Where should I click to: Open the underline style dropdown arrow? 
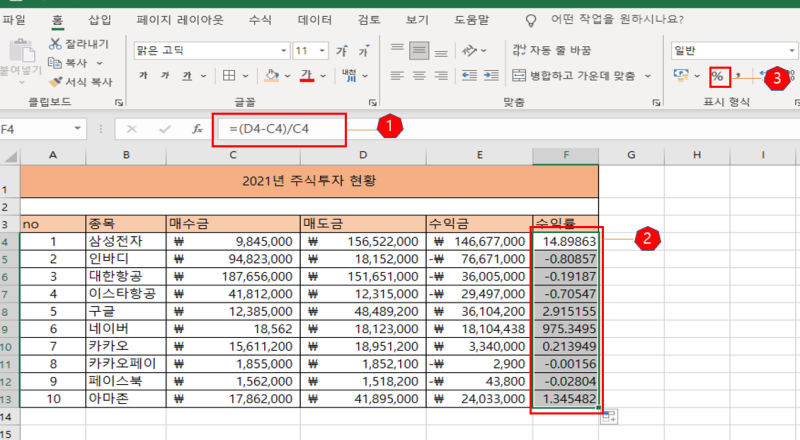204,76
